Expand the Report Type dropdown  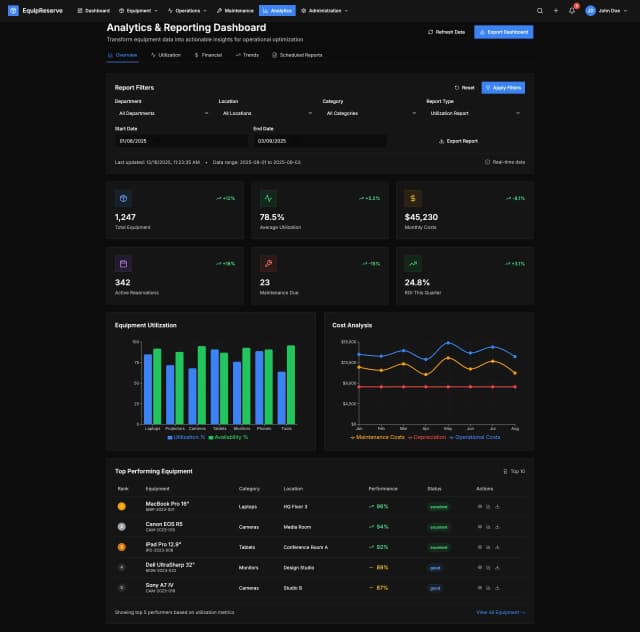(474, 113)
